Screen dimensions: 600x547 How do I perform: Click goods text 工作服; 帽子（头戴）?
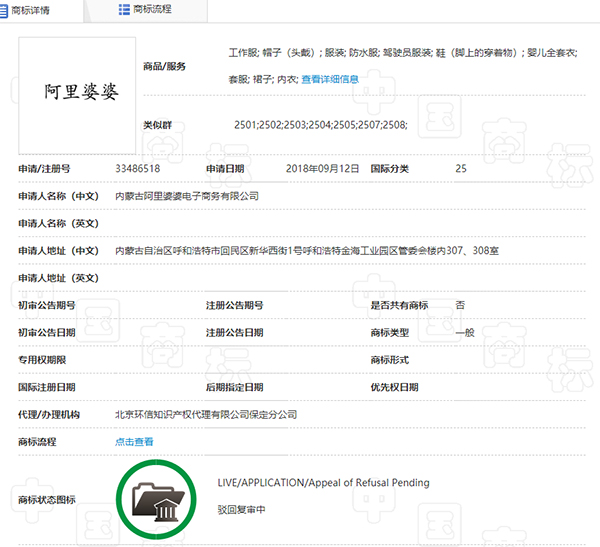pyautogui.click(x=272, y=52)
